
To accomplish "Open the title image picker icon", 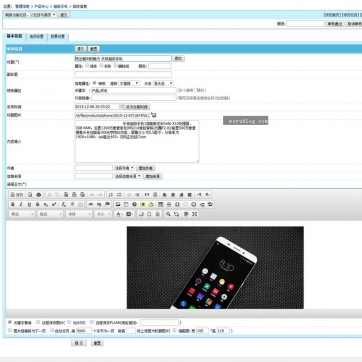I will (153, 115).
